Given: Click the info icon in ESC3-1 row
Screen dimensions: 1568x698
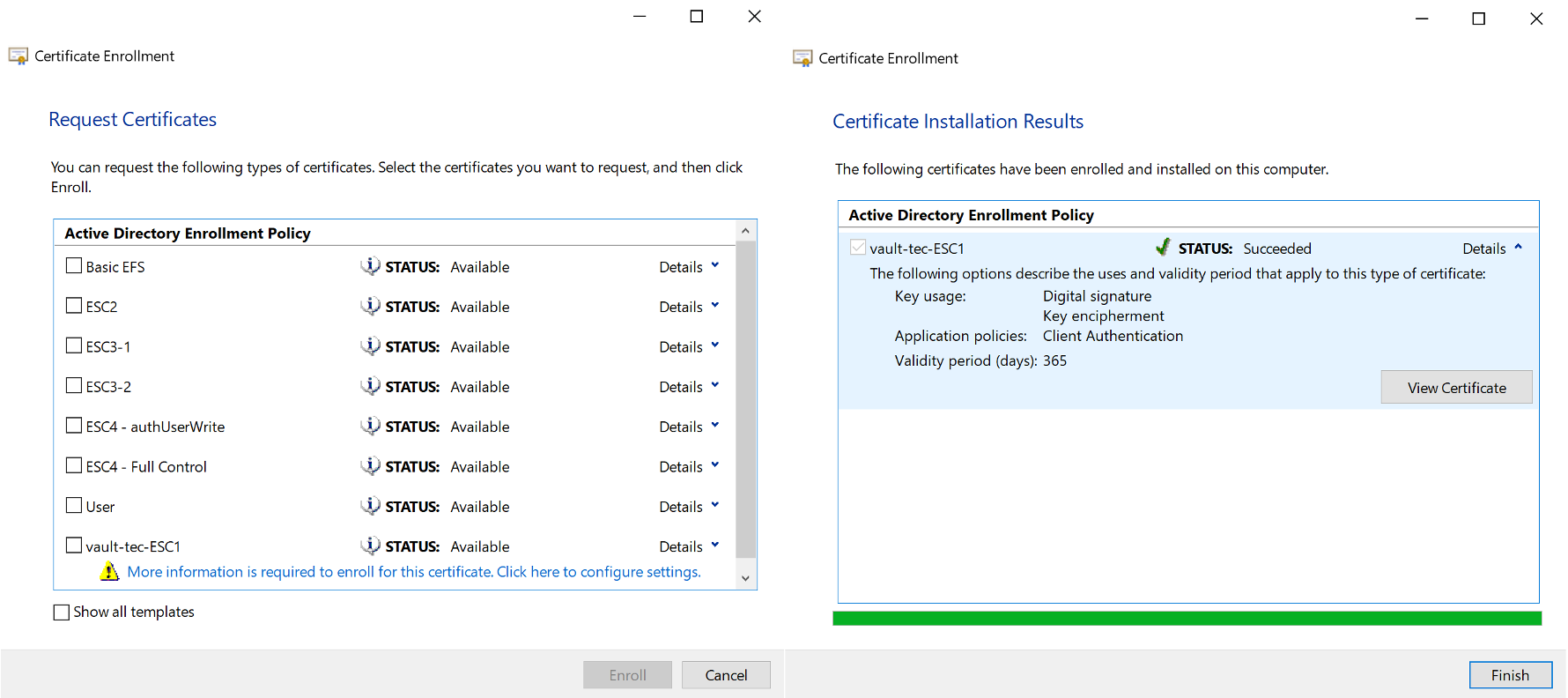Looking at the screenshot, I should tap(370, 345).
